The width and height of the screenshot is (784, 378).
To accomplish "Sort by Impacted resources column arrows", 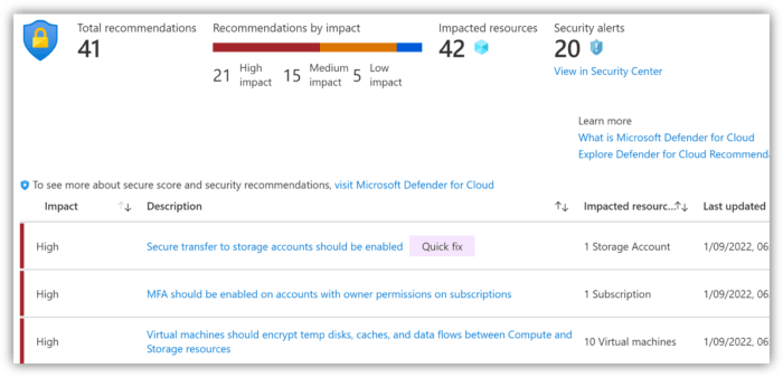I will (682, 206).
